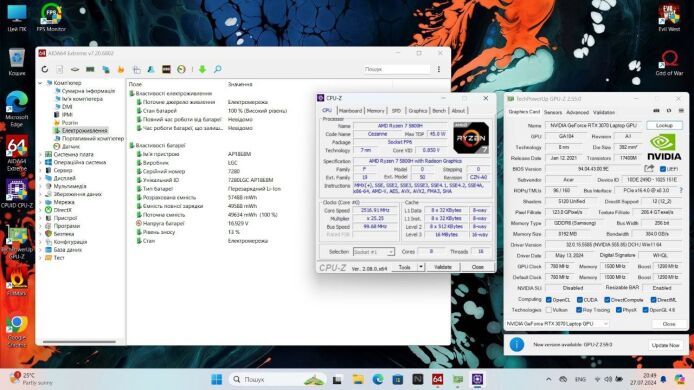
Task: Toggle the DirectCompute checkbox in GPU-Z
Action: (x=607, y=300)
